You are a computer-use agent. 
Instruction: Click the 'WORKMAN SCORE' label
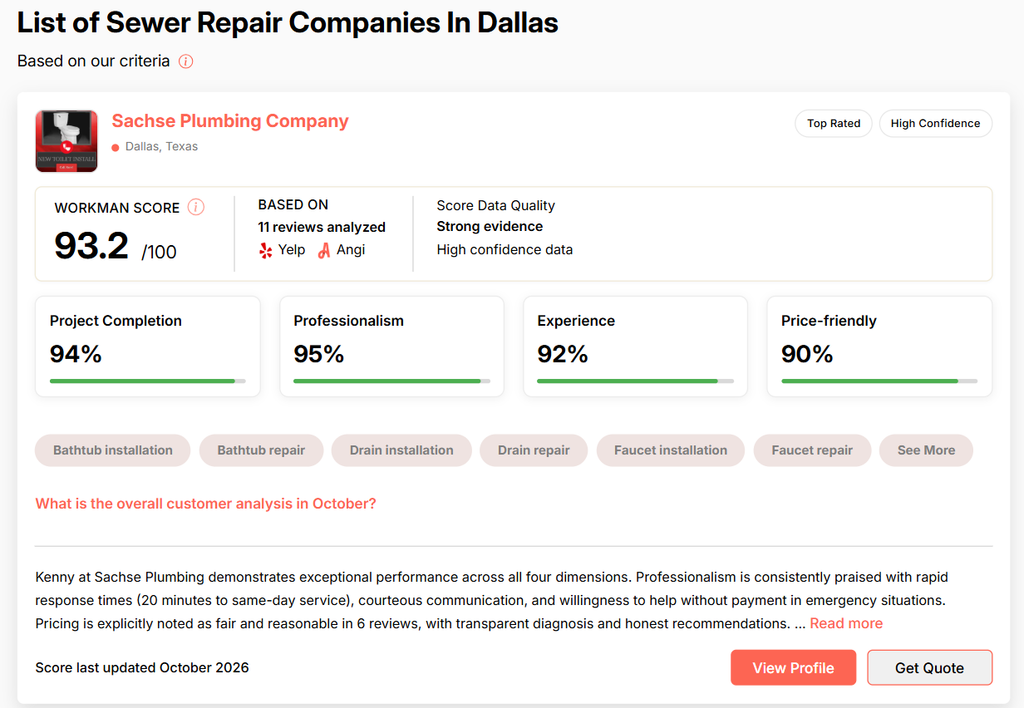117,208
